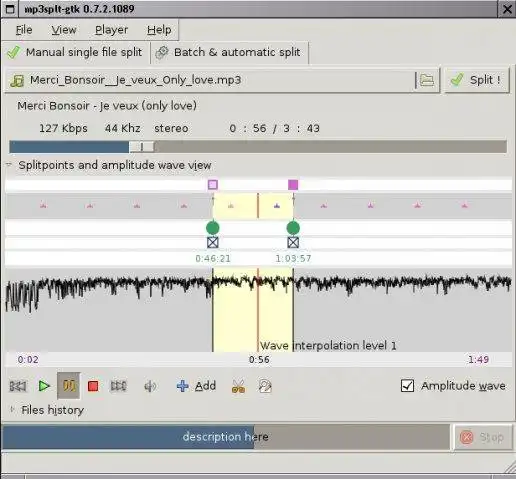Click the 1:03:57 splitpoint time label

[293, 258]
